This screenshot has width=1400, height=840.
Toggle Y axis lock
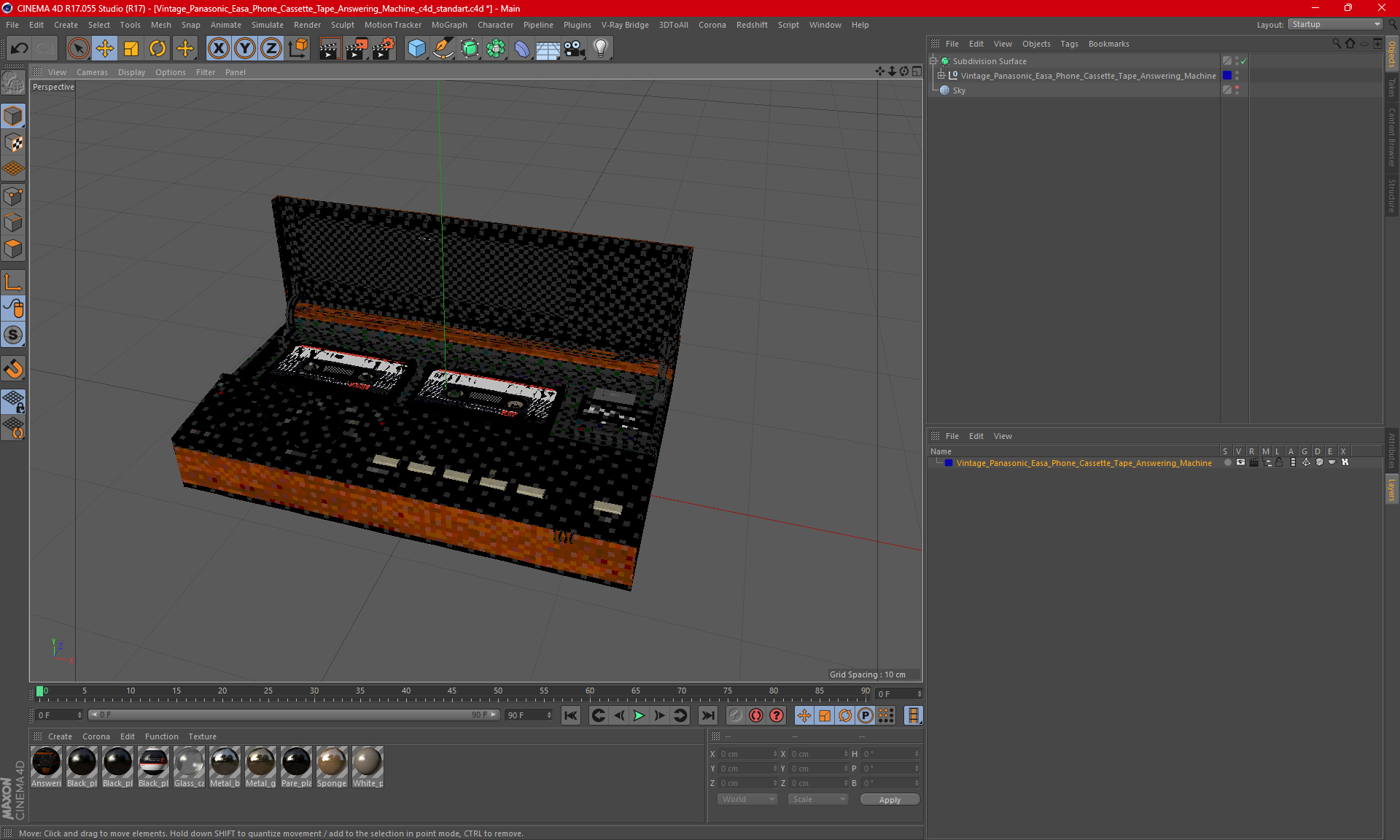(x=245, y=49)
